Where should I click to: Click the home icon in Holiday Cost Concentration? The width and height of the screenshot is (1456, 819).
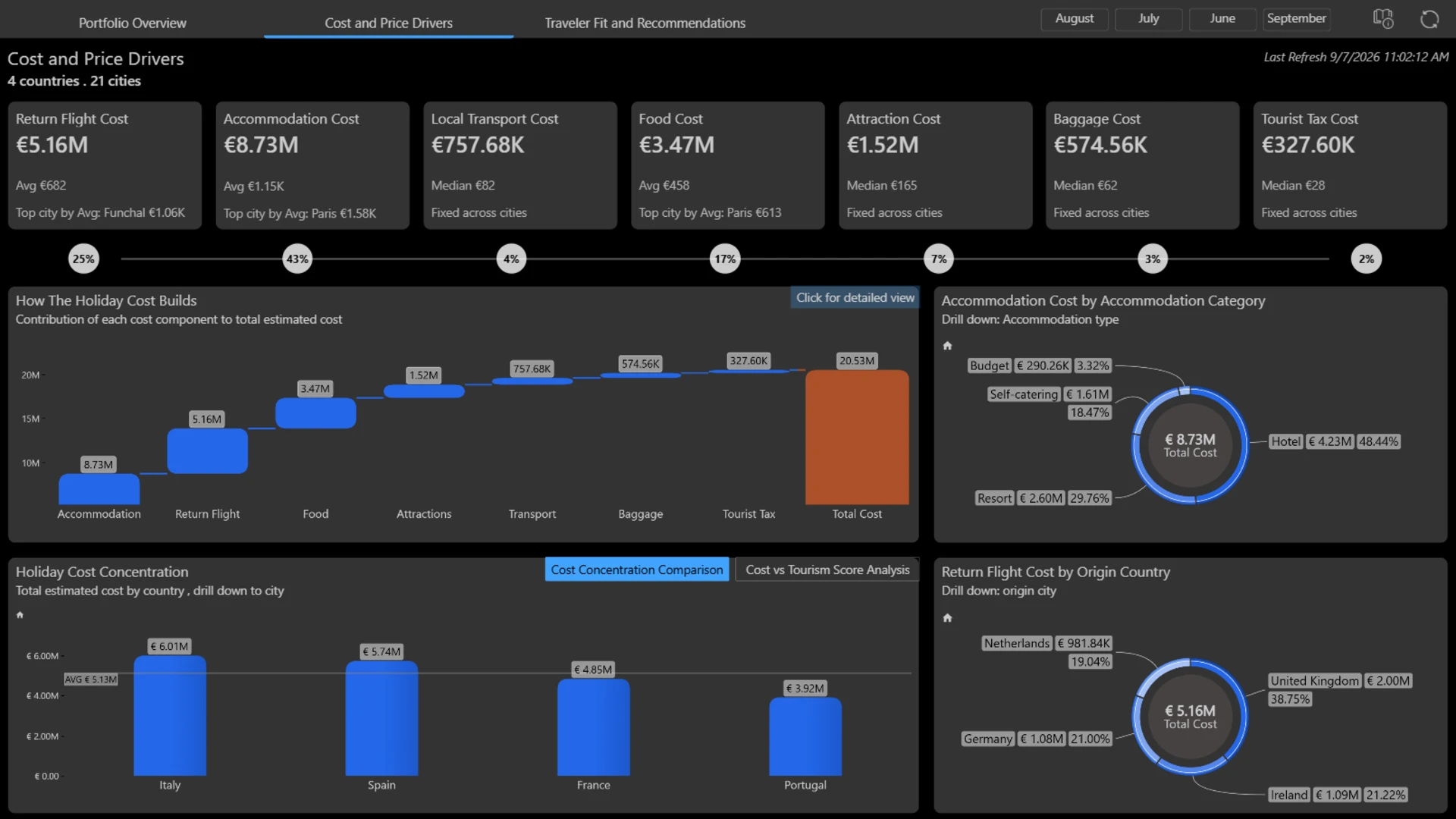coord(20,615)
